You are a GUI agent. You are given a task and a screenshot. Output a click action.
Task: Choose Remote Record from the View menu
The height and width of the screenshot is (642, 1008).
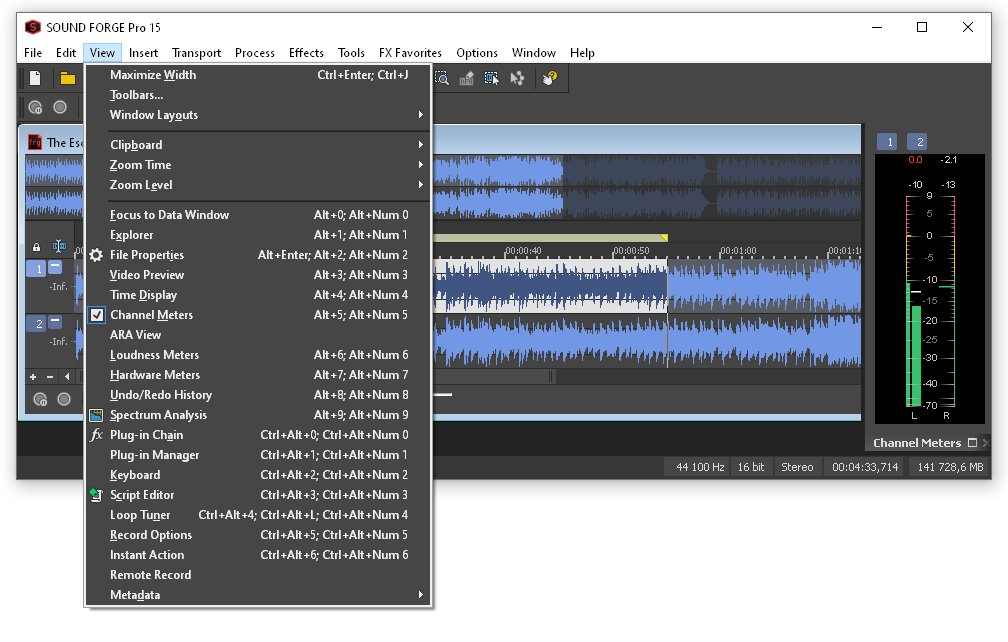pos(150,574)
